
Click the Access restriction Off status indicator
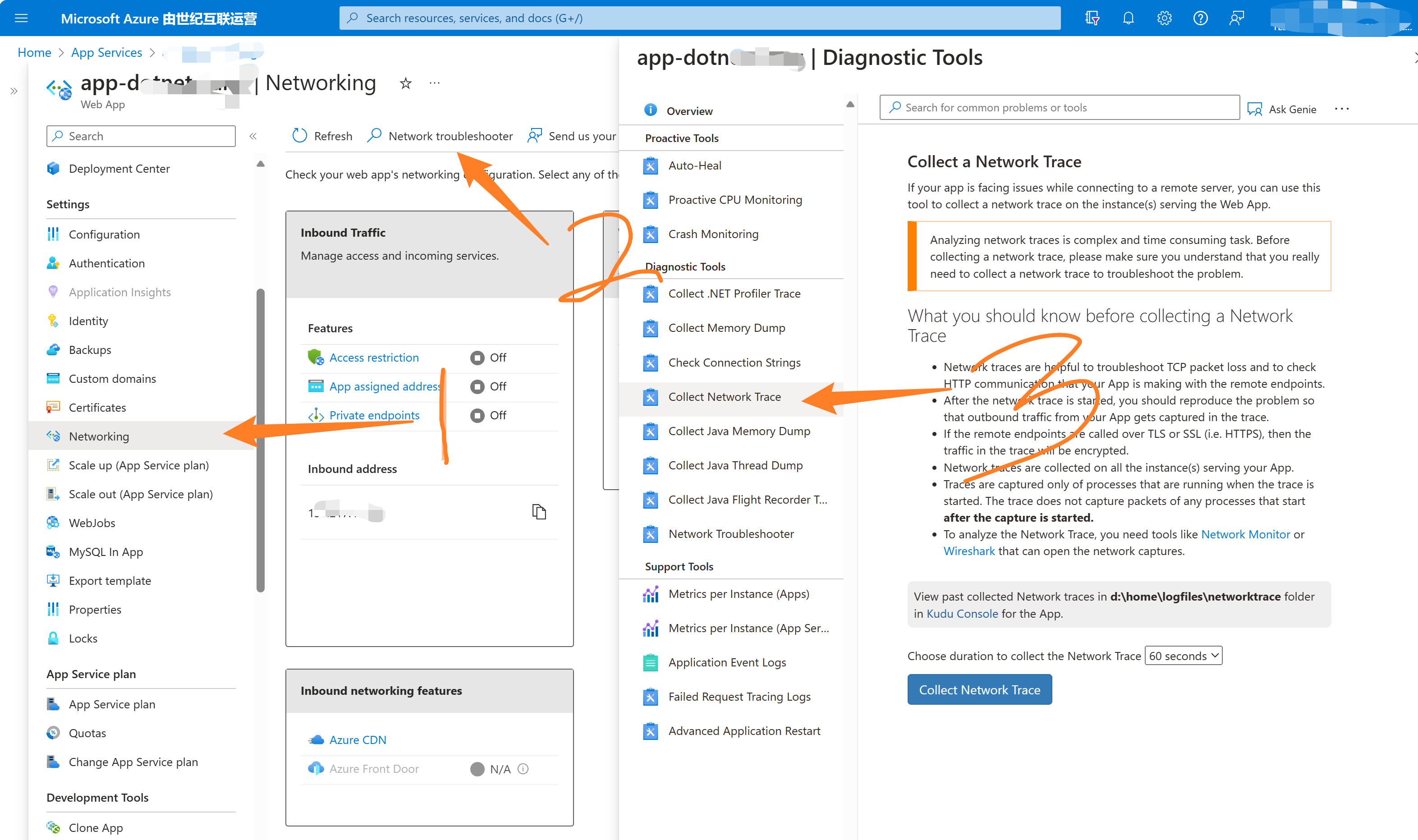point(477,358)
